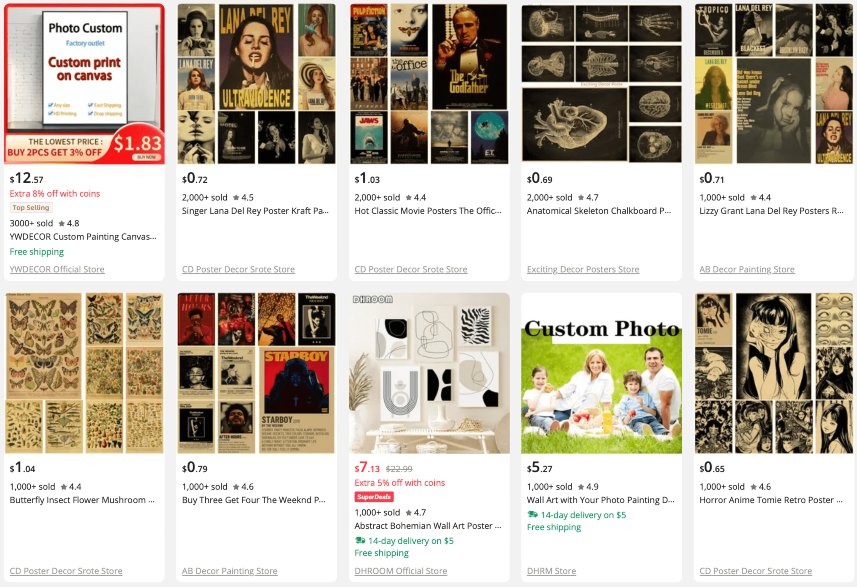Open DHROOM Official Store link
The image size is (857, 587).
coord(401,571)
